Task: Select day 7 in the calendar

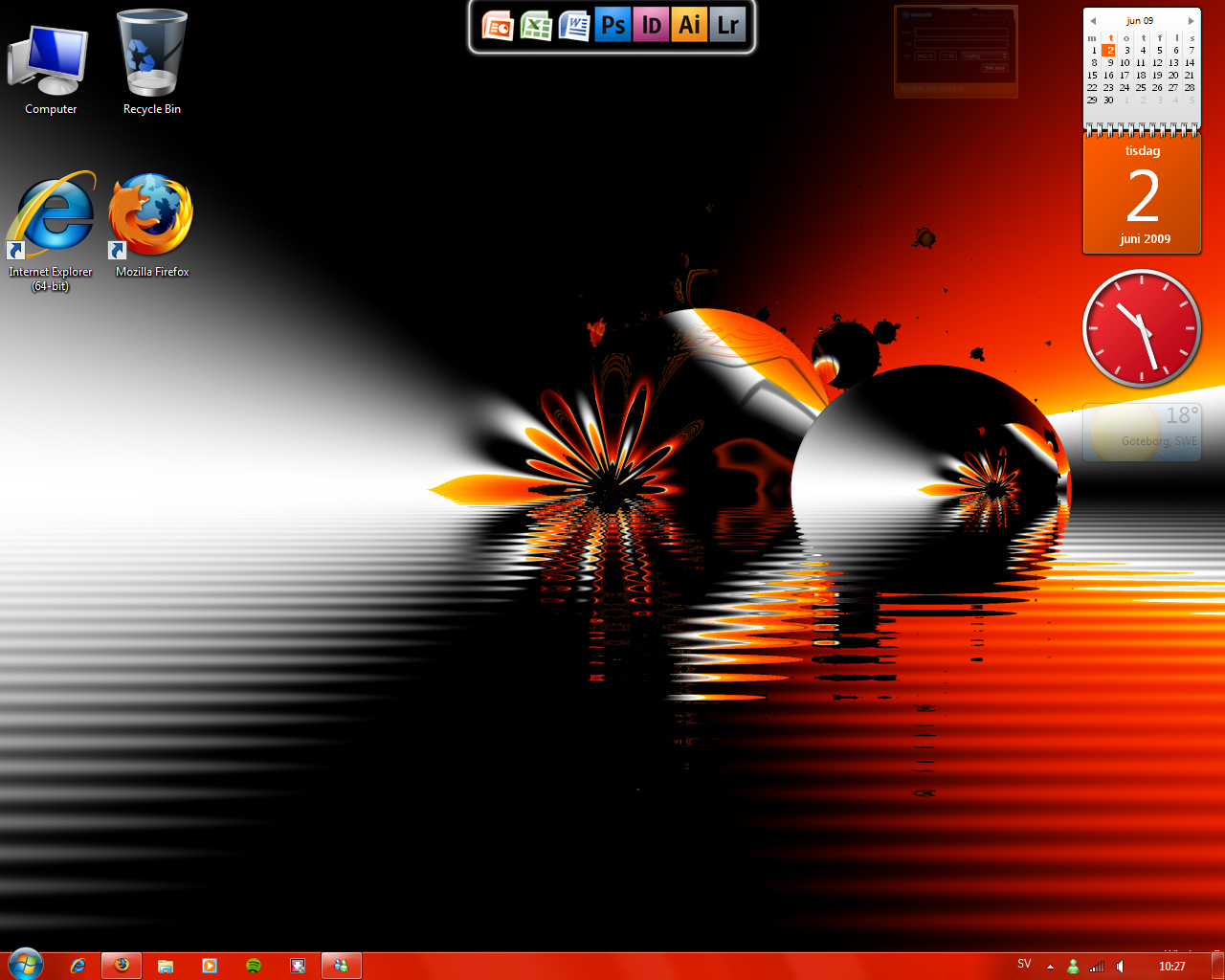Action: 1192,51
